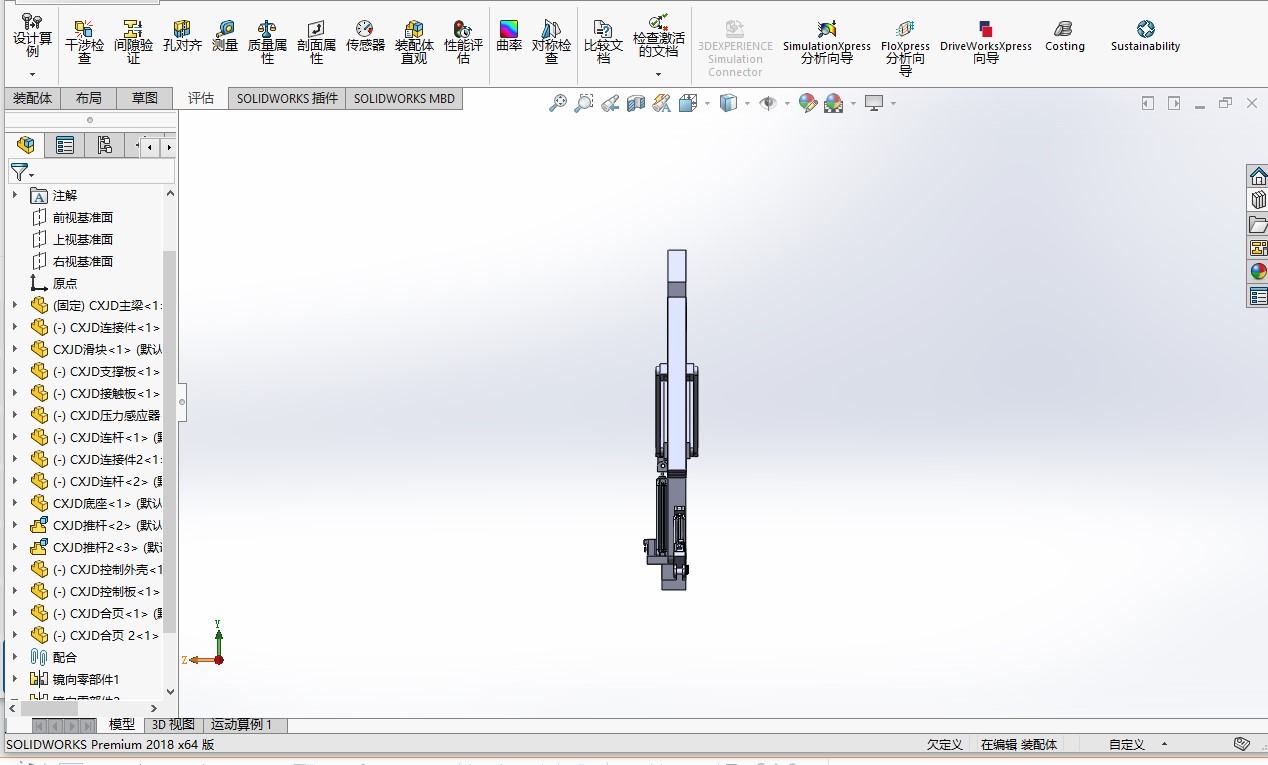Toggle Section View icon
The height and width of the screenshot is (765, 1268).
pyautogui.click(x=636, y=103)
